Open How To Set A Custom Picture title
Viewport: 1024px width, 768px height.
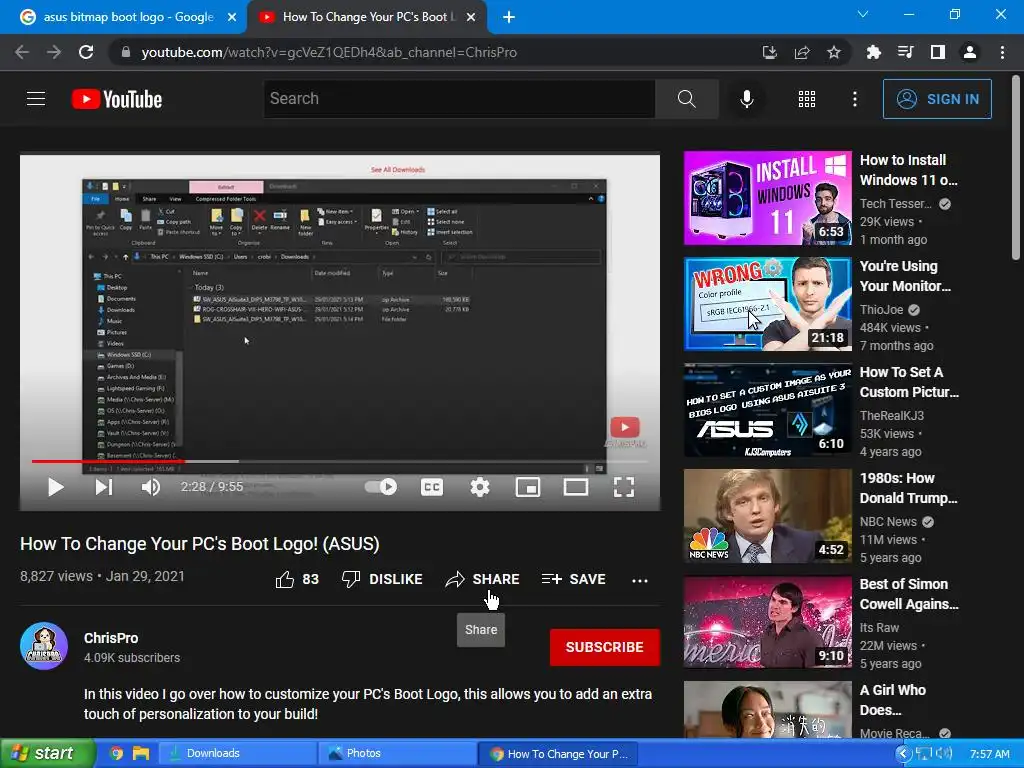[x=909, y=382]
